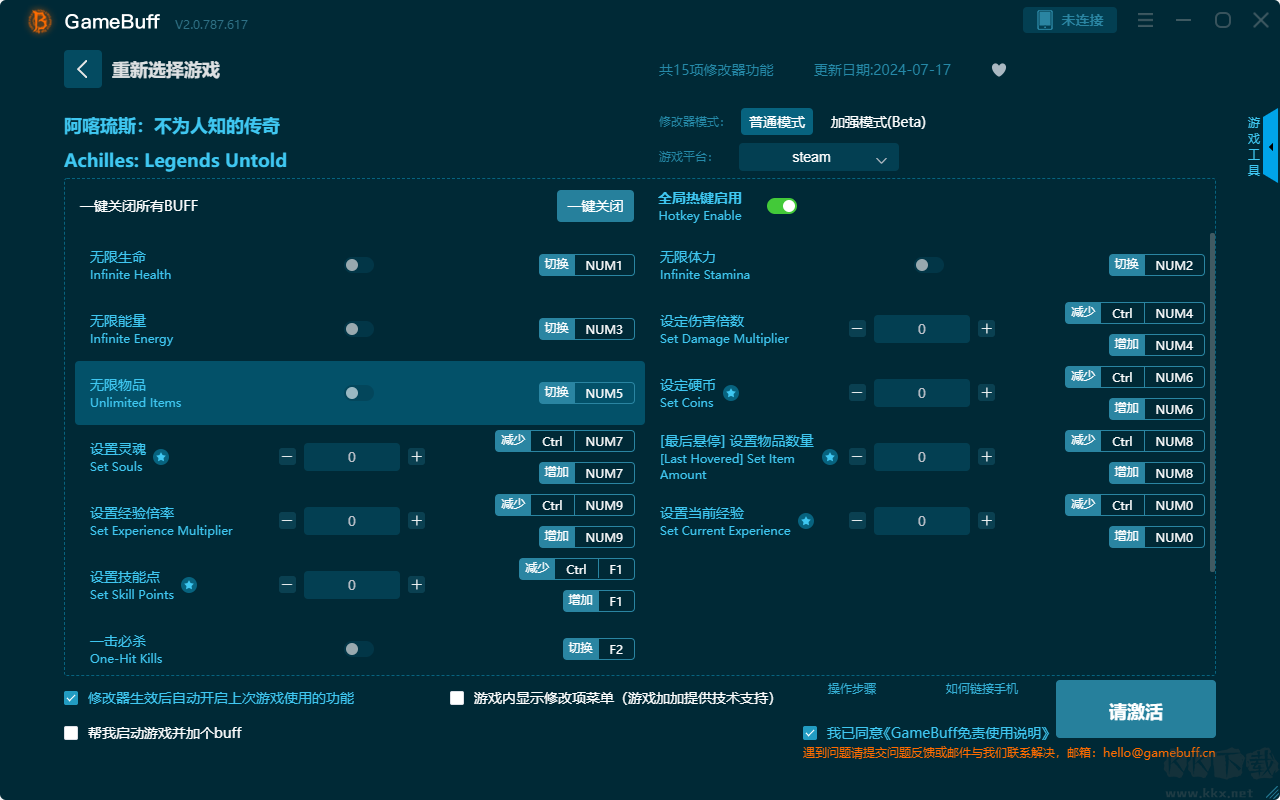Viewport: 1280px width, 800px height.
Task: Click the F2 hotkey for One-Hit Kills
Action: point(616,649)
